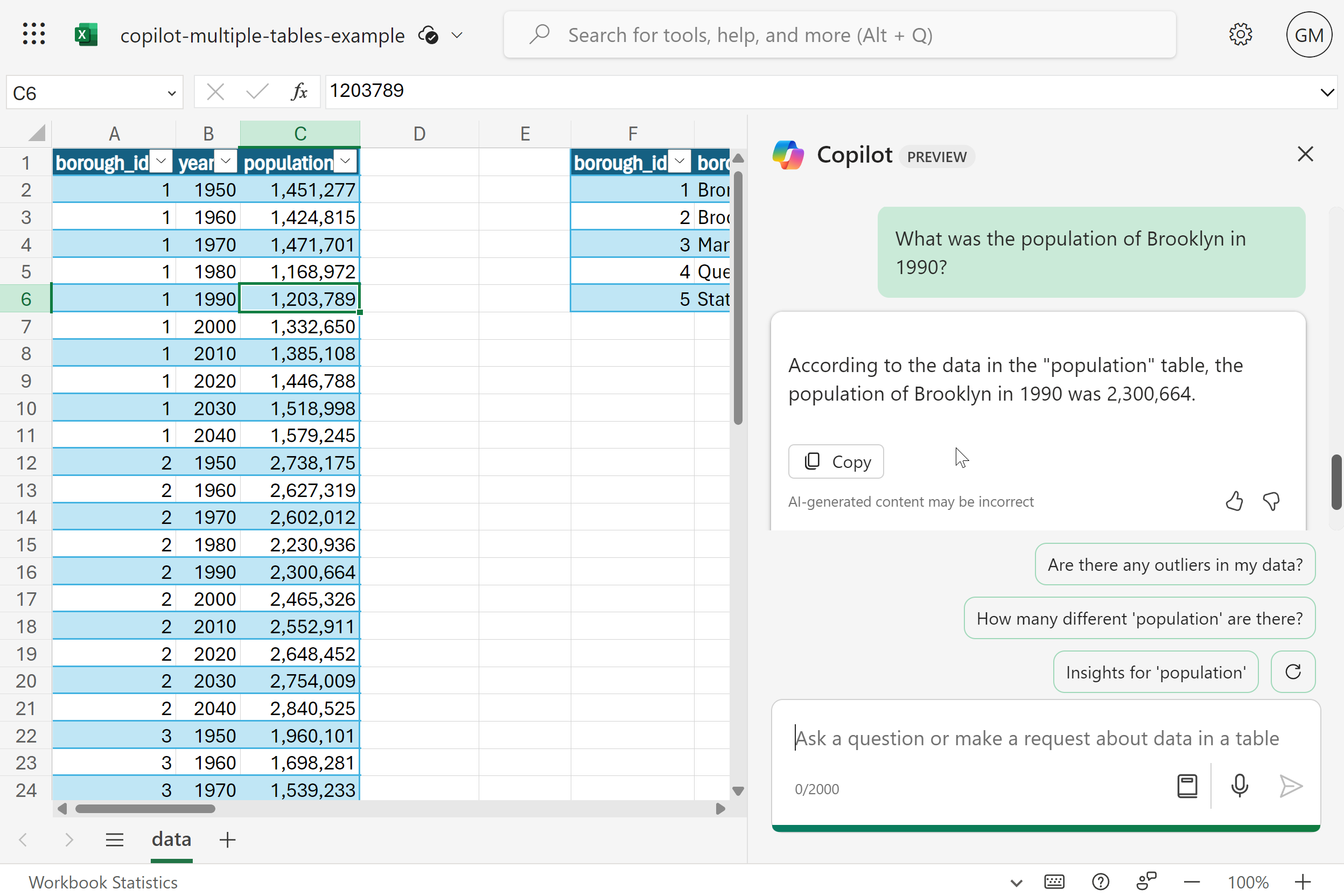Refresh the Copilot suggested prompts
The height and width of the screenshot is (896, 1344).
(1292, 671)
